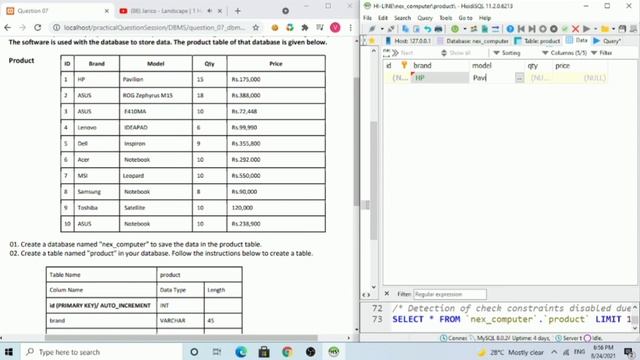Click the Run query play icon
The height and width of the screenshot is (360, 640).
tap(587, 29)
